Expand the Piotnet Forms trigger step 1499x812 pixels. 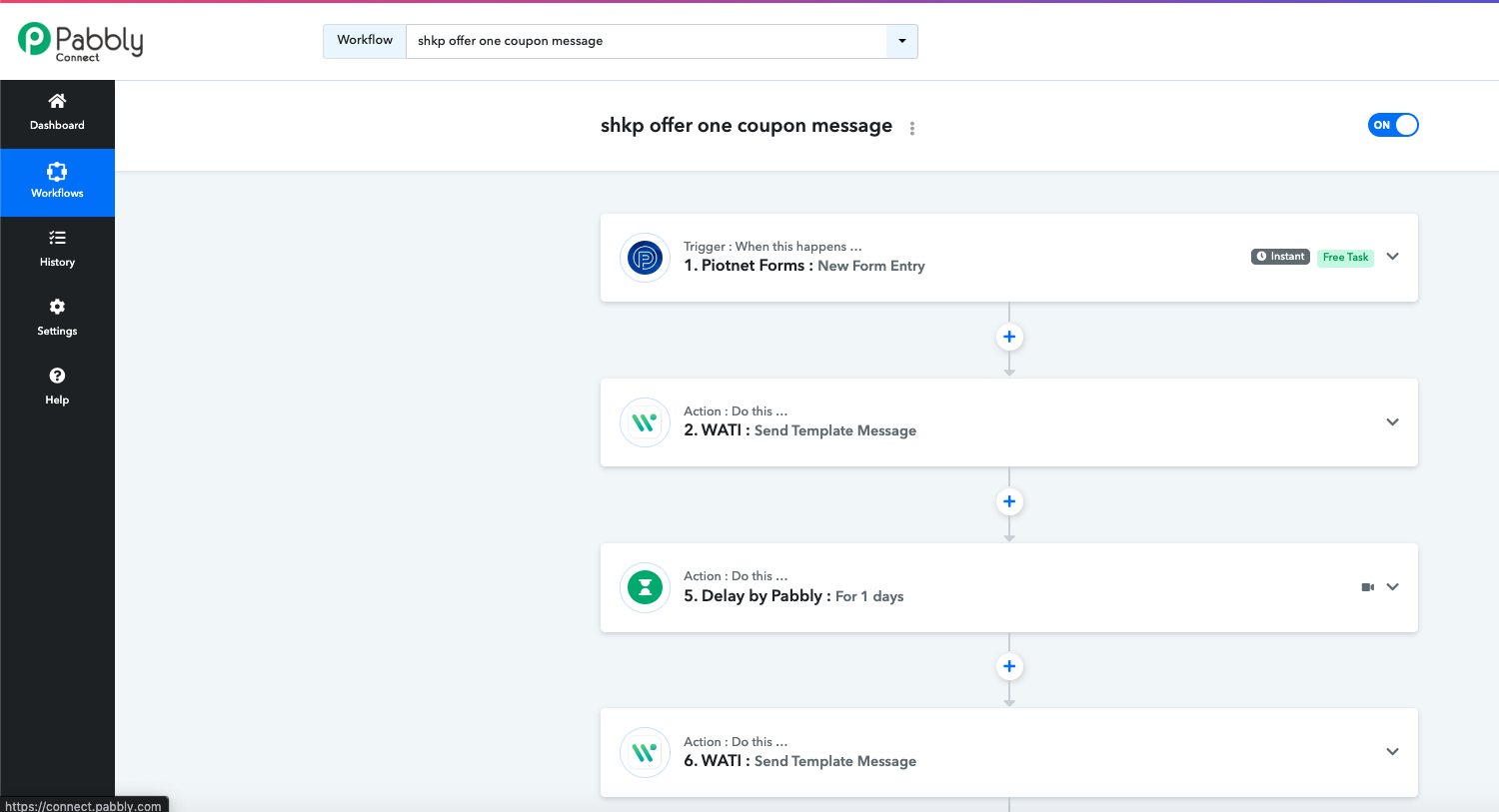click(x=1393, y=257)
